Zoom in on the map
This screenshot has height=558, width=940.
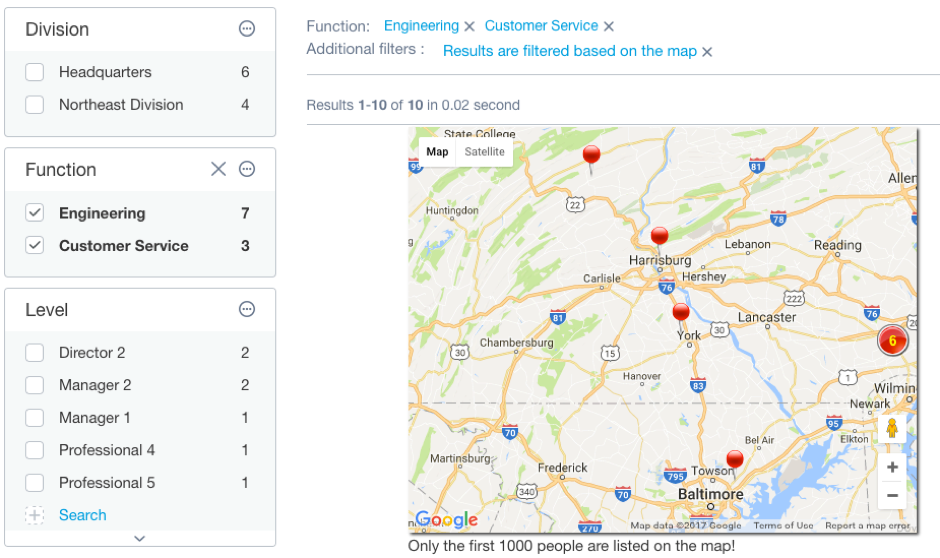click(892, 467)
